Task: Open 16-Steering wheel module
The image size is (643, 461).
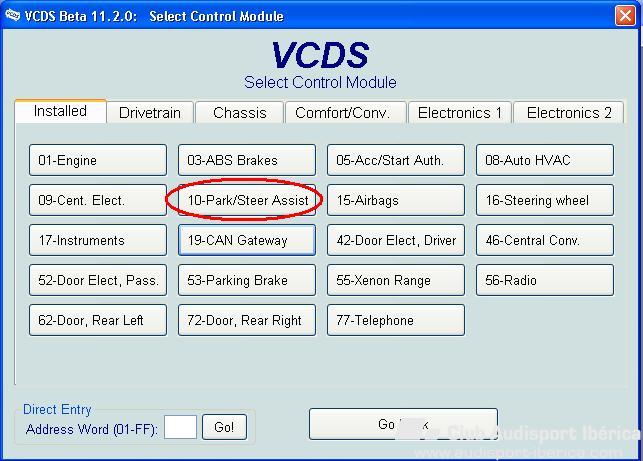Action: pos(545,200)
